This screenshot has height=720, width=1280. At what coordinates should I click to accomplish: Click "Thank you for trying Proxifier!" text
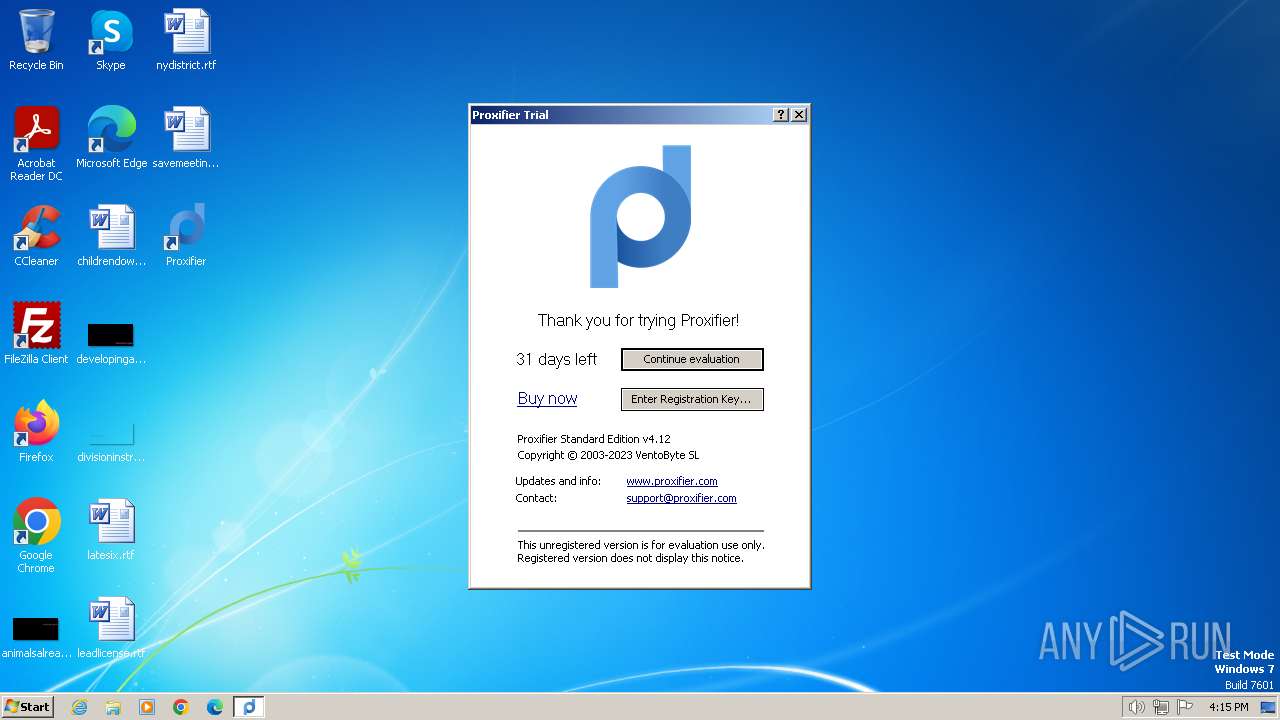click(x=639, y=320)
